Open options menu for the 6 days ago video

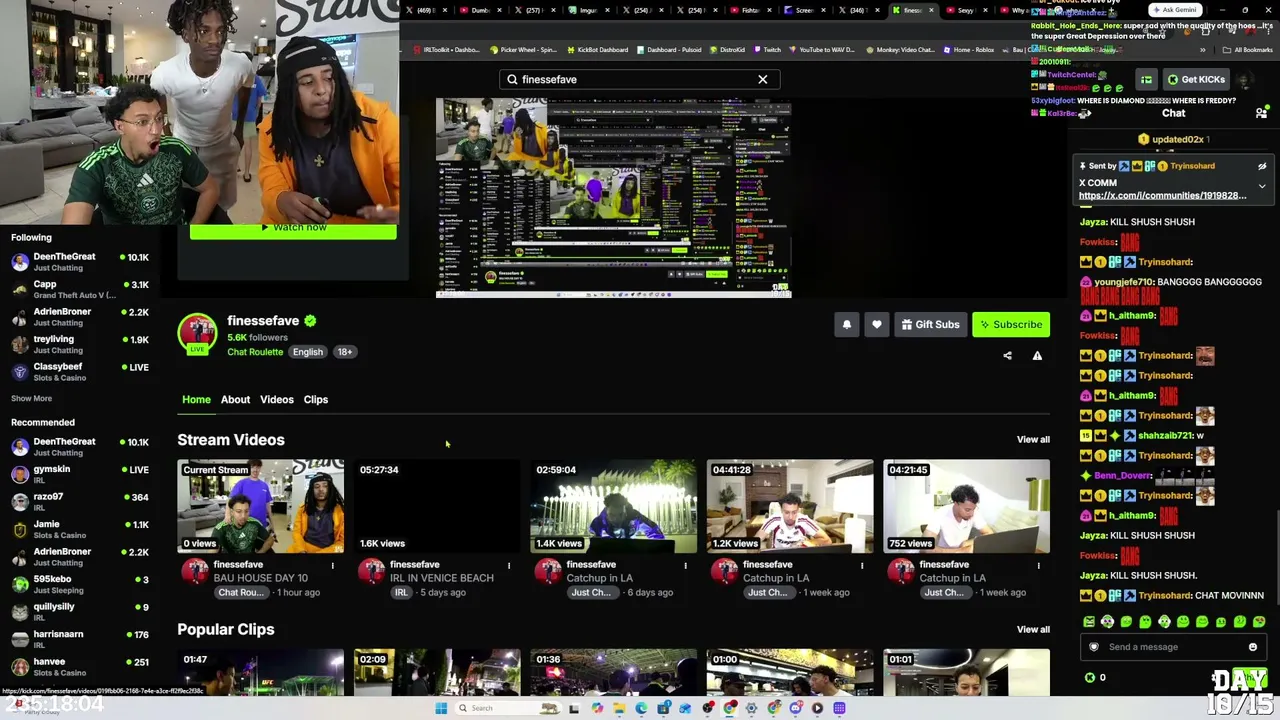coord(685,566)
